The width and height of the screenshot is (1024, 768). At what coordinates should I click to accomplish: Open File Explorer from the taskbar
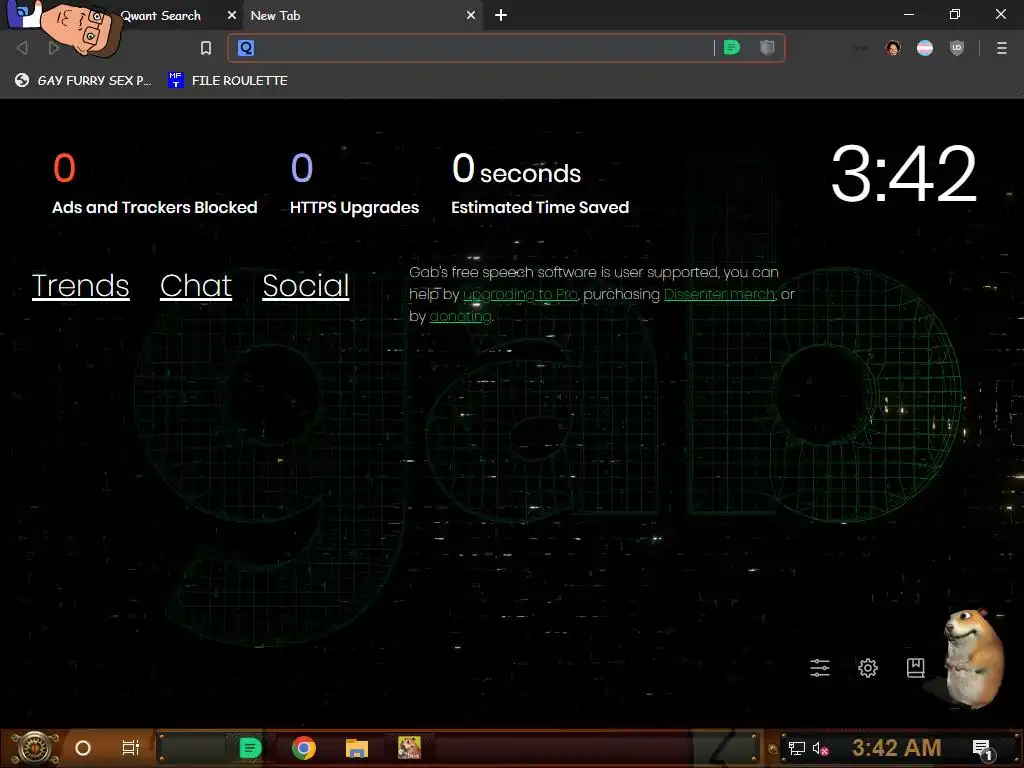[357, 748]
